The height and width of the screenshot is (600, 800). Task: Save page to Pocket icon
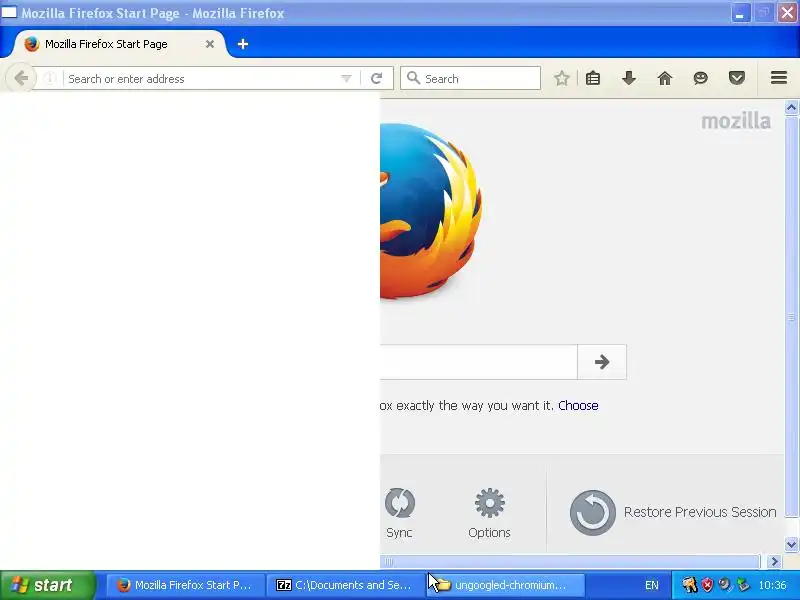737,78
